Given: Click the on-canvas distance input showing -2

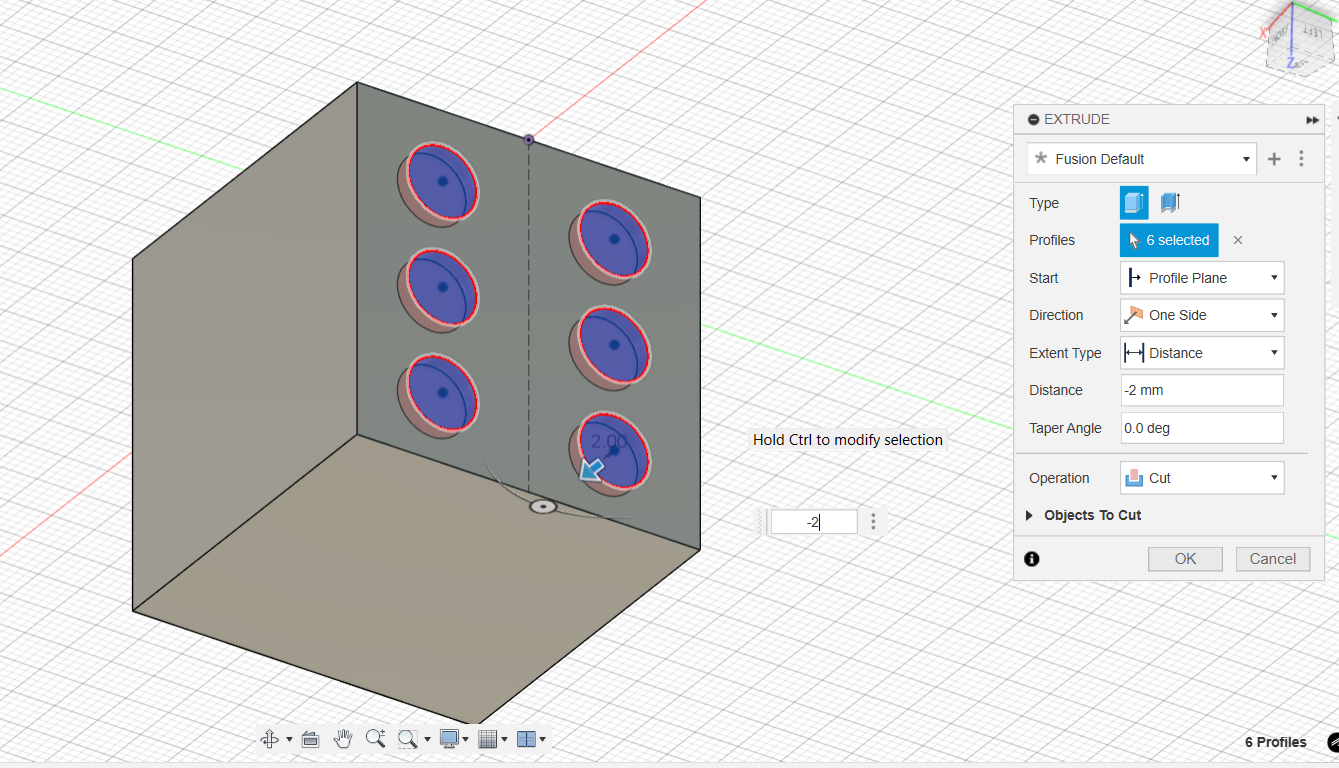Looking at the screenshot, I should tap(814, 522).
